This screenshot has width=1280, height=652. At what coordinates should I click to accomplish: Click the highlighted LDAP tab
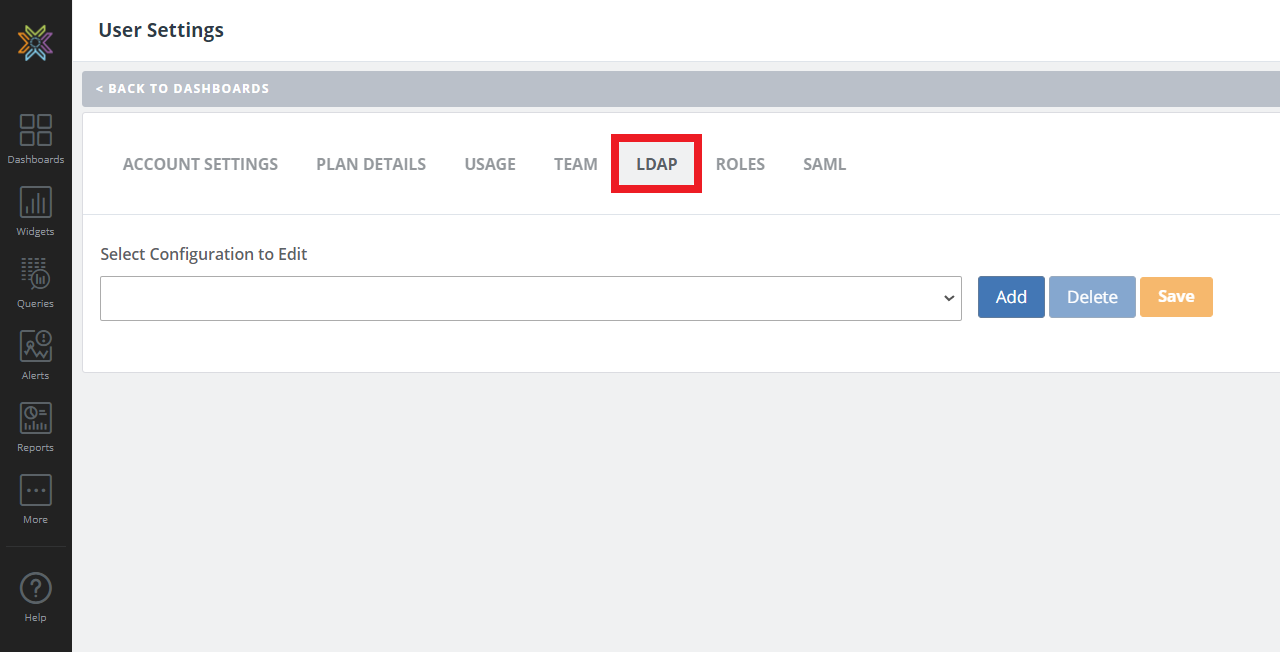point(657,164)
